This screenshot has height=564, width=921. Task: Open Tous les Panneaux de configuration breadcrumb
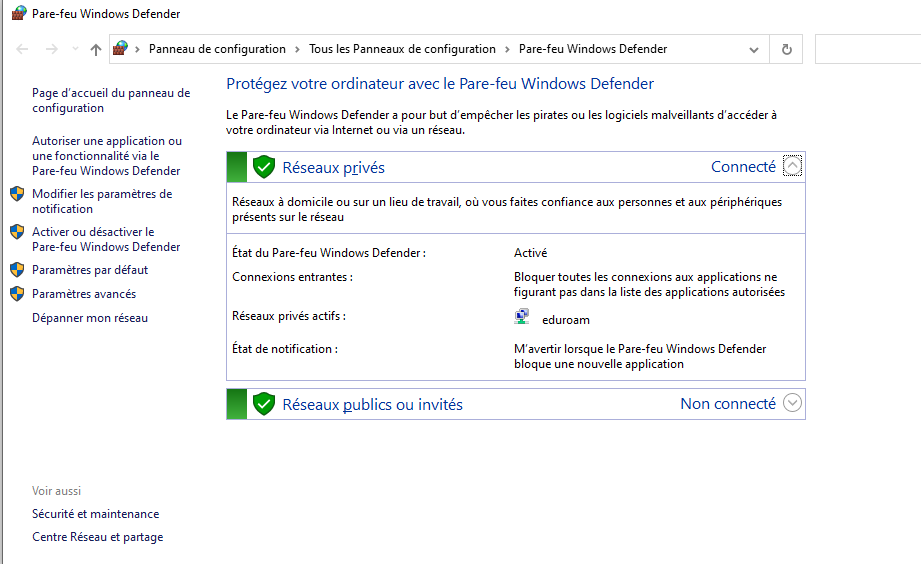coord(402,49)
